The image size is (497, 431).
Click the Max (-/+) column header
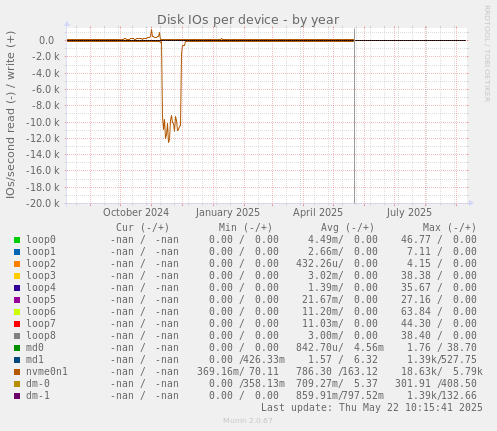tap(449, 228)
